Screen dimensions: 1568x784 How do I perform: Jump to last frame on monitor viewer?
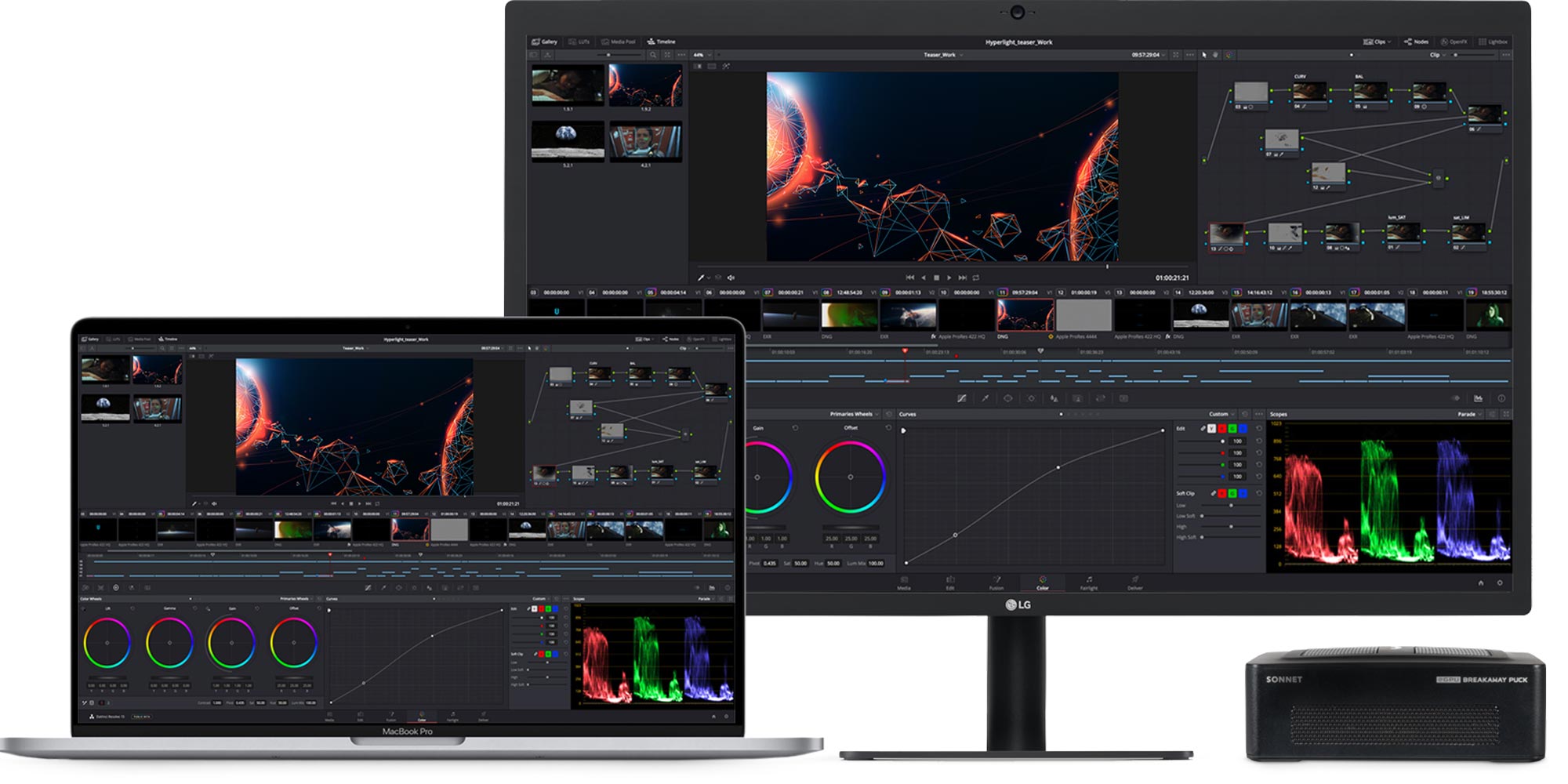click(x=962, y=278)
